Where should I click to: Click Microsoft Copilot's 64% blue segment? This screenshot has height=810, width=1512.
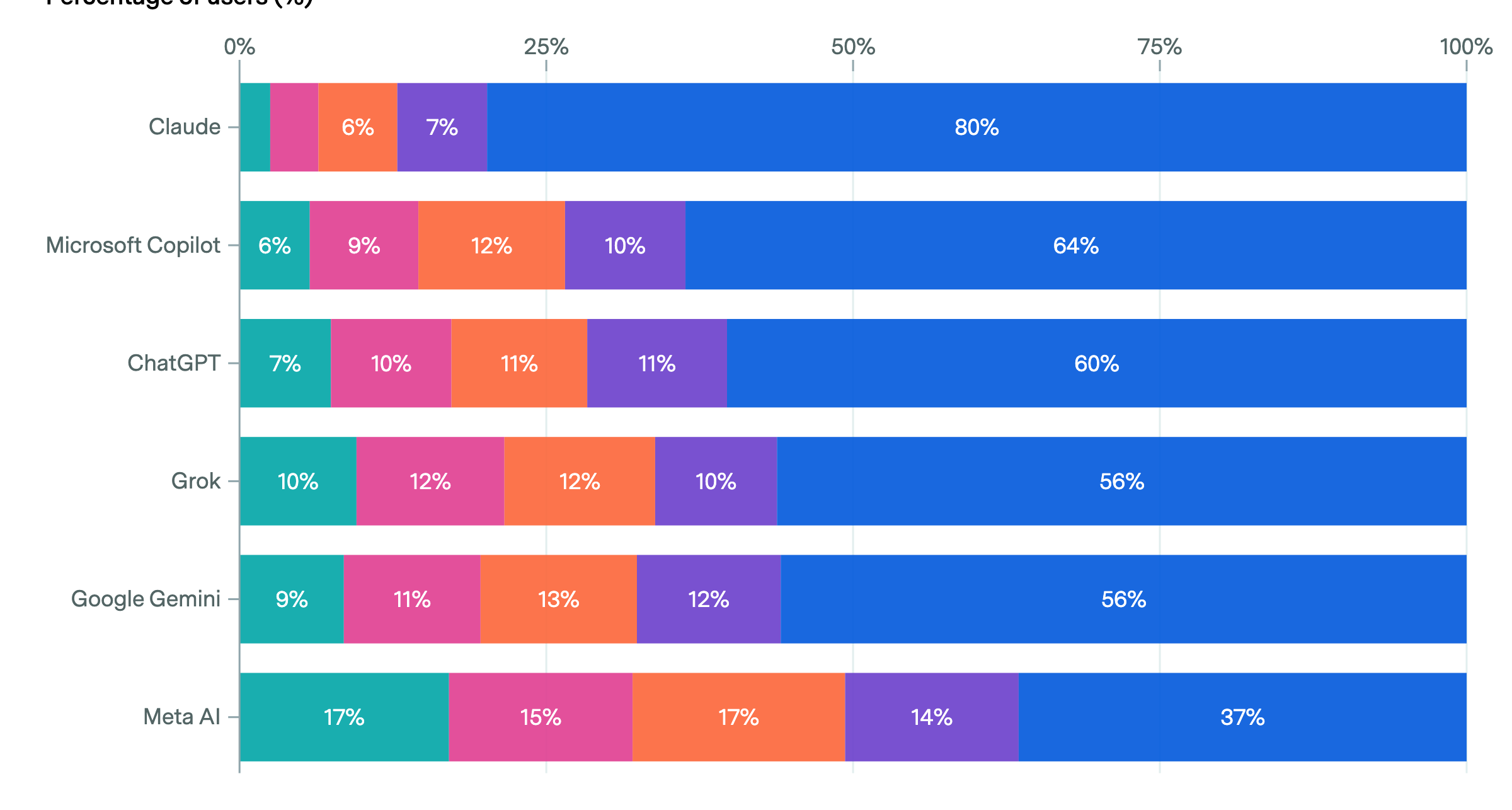pos(1075,245)
